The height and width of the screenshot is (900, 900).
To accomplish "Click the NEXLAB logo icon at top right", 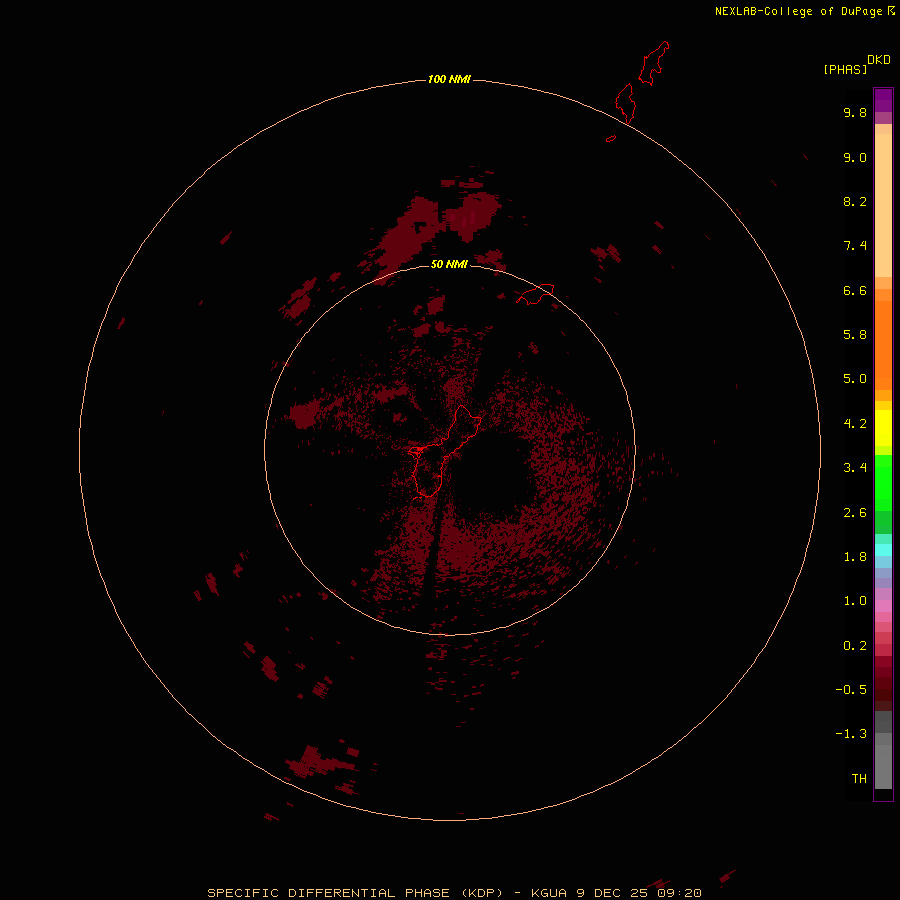I will [891, 11].
